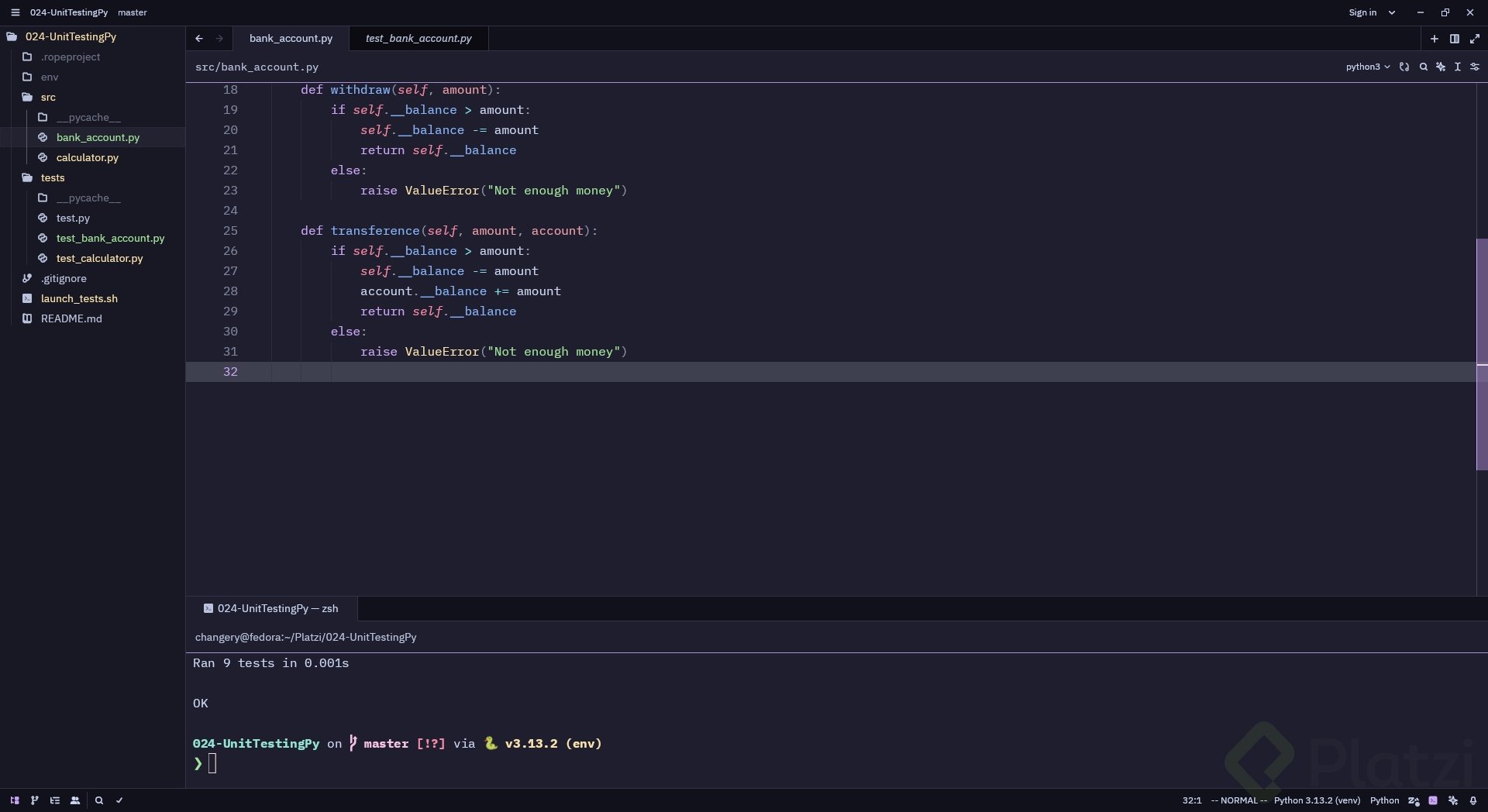This screenshot has width=1488, height=812.
Task: Click the file icon next to test.py
Action: 43,218
